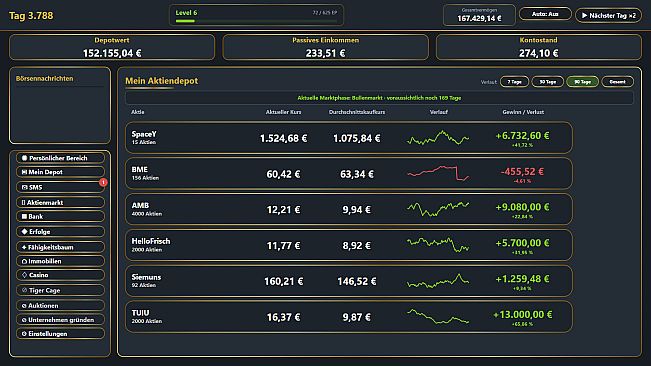The height and width of the screenshot is (366, 651).
Task: Click the red SMS notification badge
Action: pyautogui.click(x=103, y=182)
